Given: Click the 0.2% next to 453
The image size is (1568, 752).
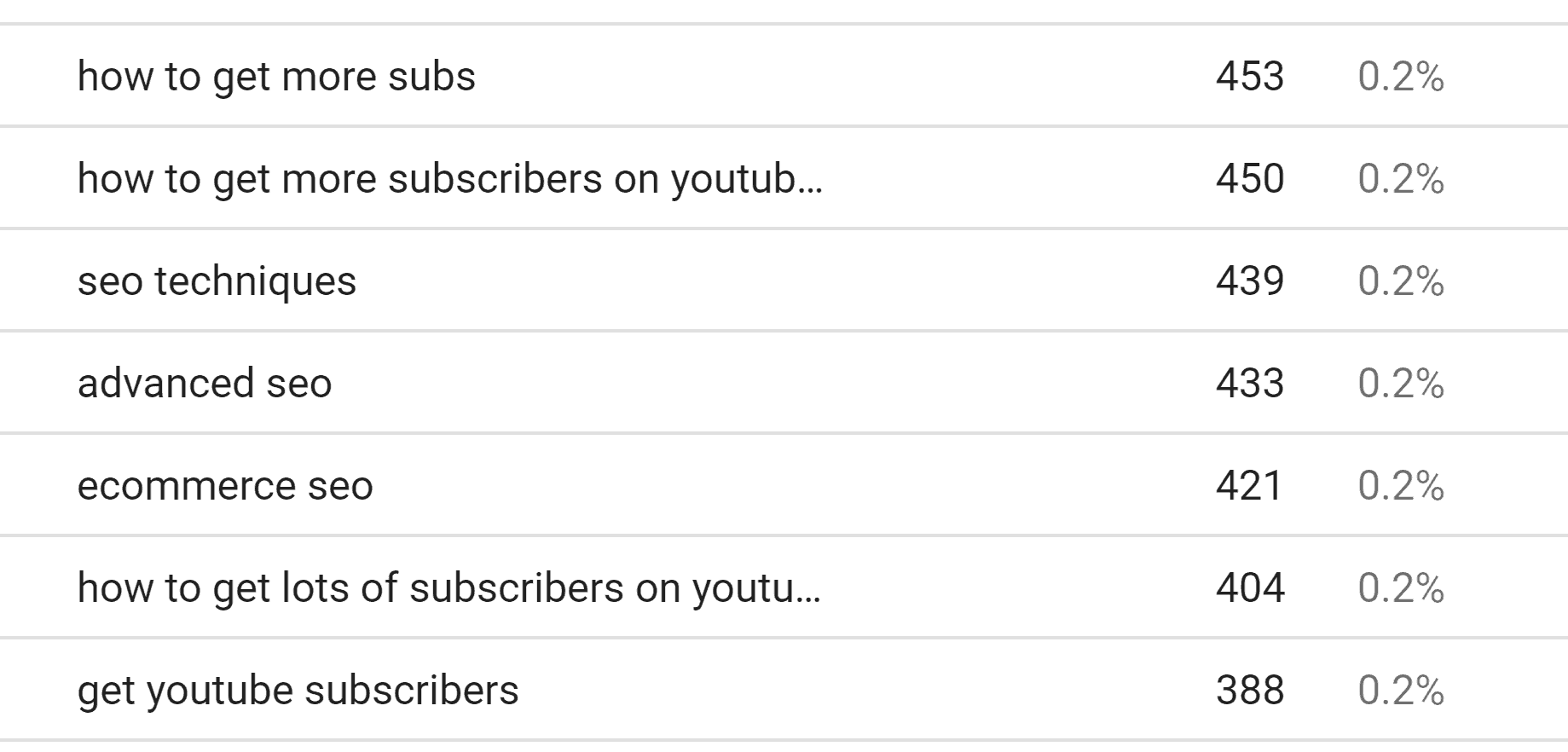Looking at the screenshot, I should (x=1401, y=77).
